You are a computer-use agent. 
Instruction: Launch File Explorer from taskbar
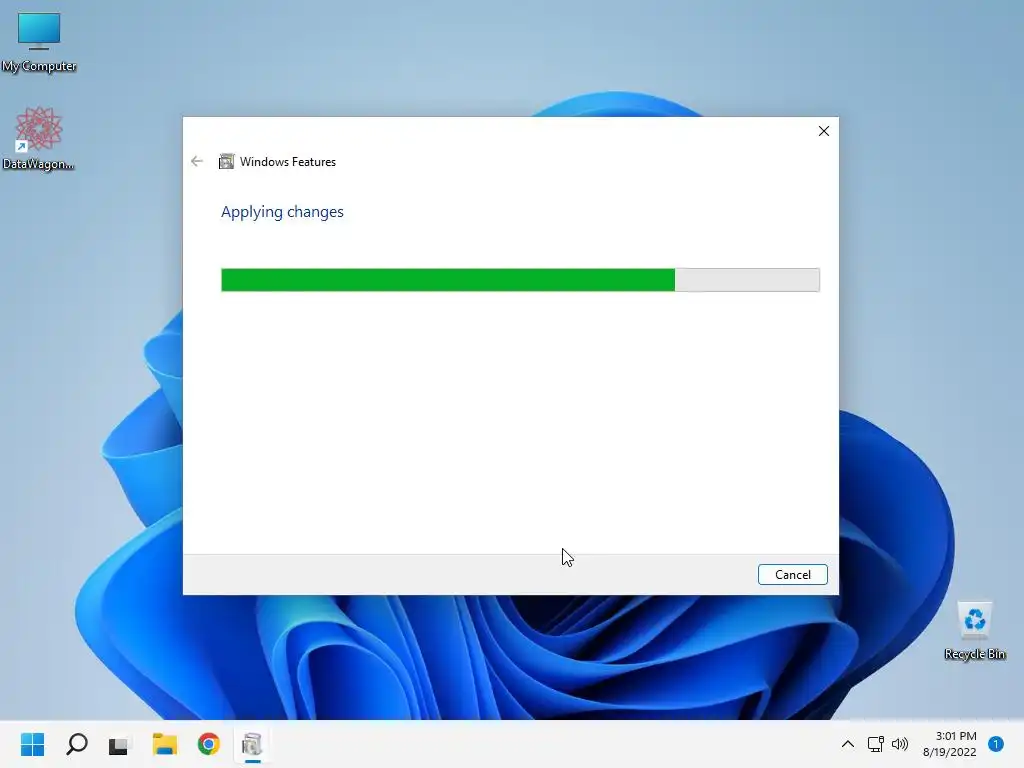(165, 744)
